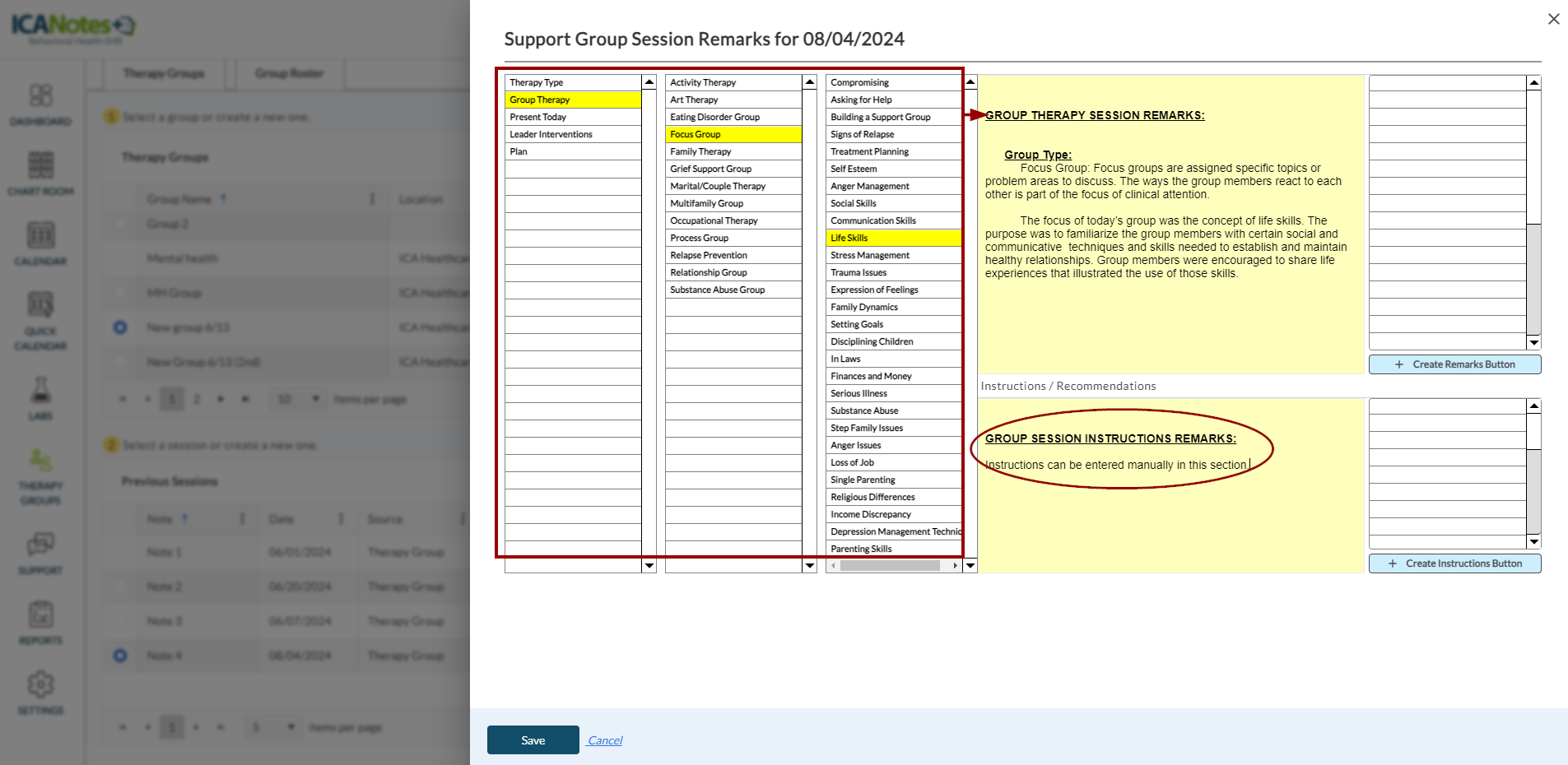Open the Chart Room sidebar icon
This screenshot has width=1568, height=765.
point(41,174)
